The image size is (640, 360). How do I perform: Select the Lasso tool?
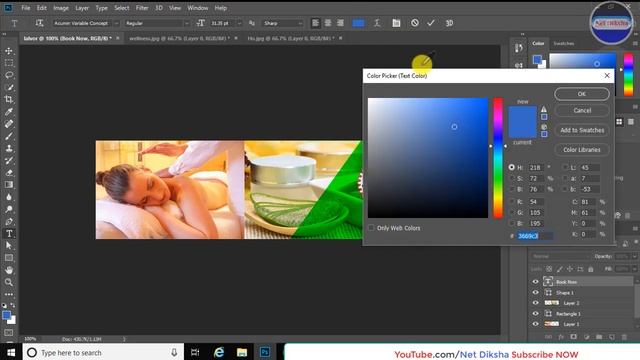pos(9,76)
